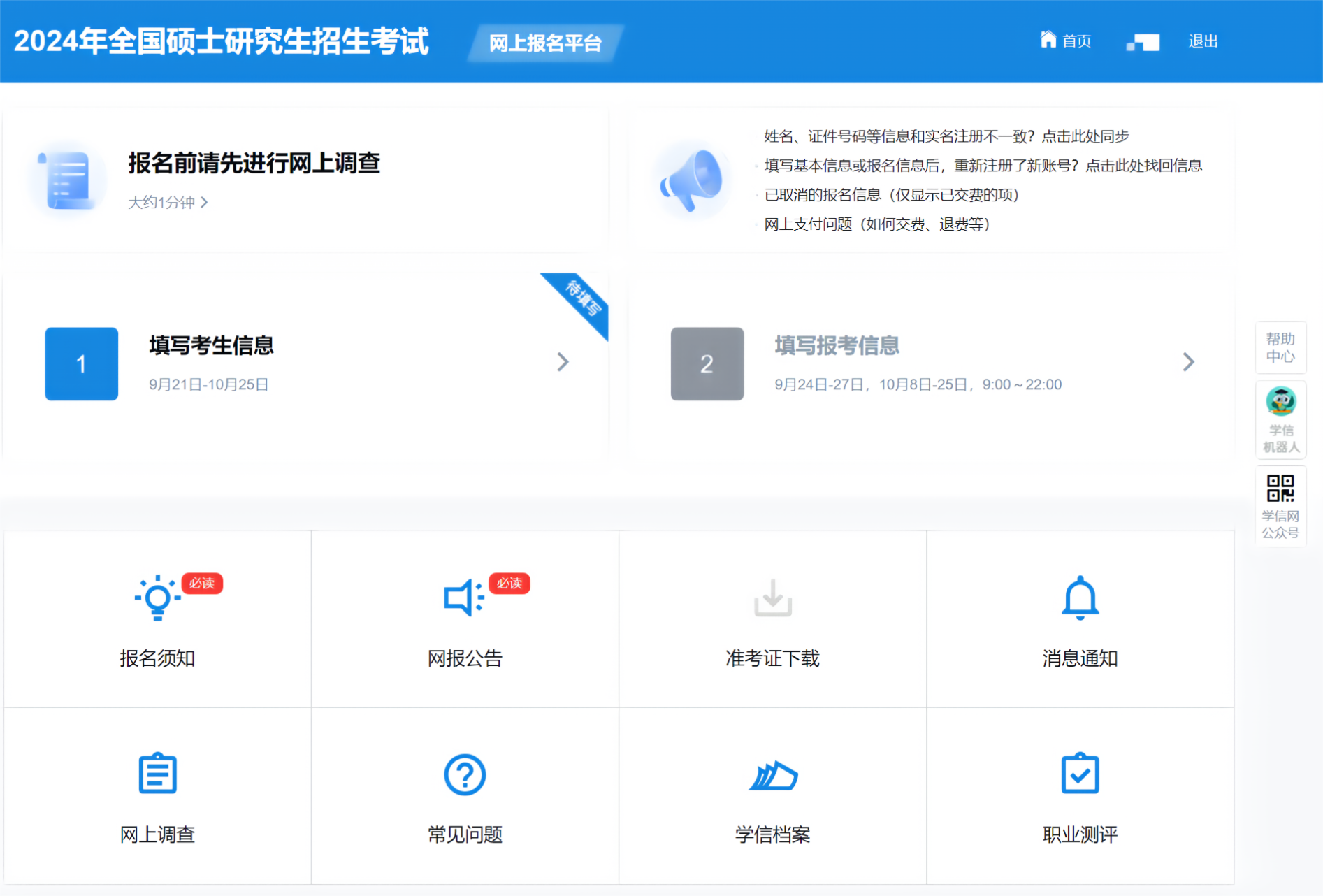Click the arrow on 填写考生信息 card

(x=563, y=362)
